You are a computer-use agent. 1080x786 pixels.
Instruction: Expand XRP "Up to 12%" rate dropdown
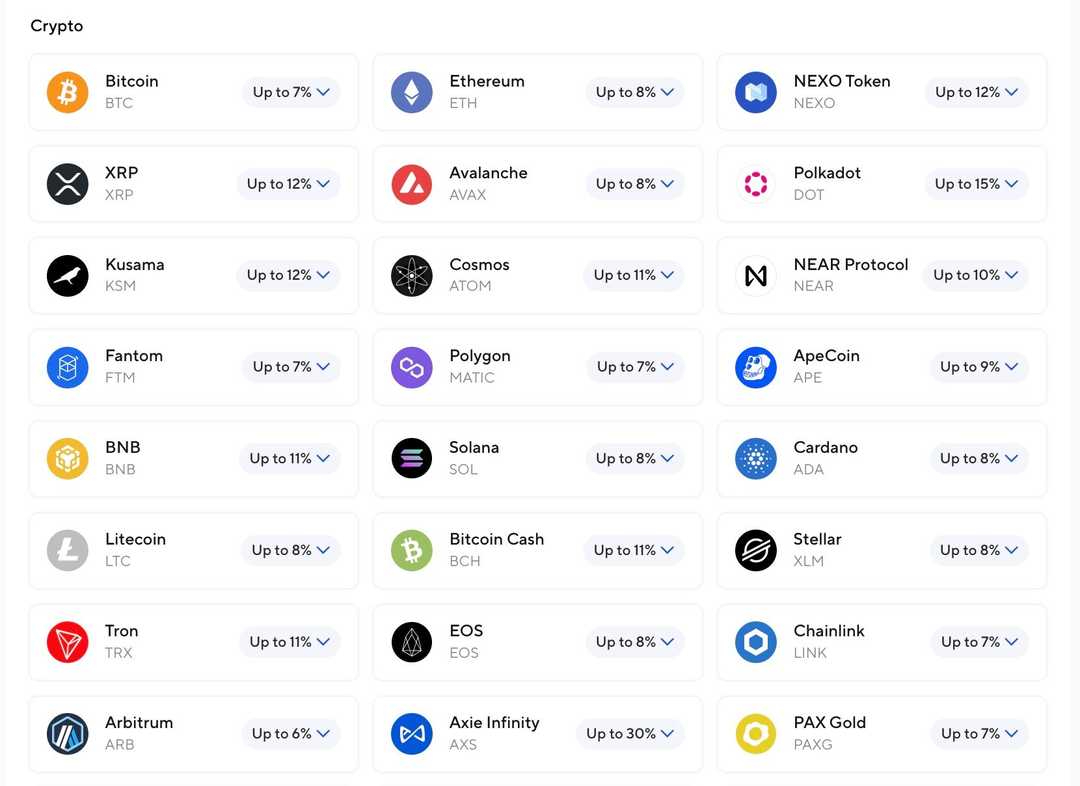coord(288,184)
